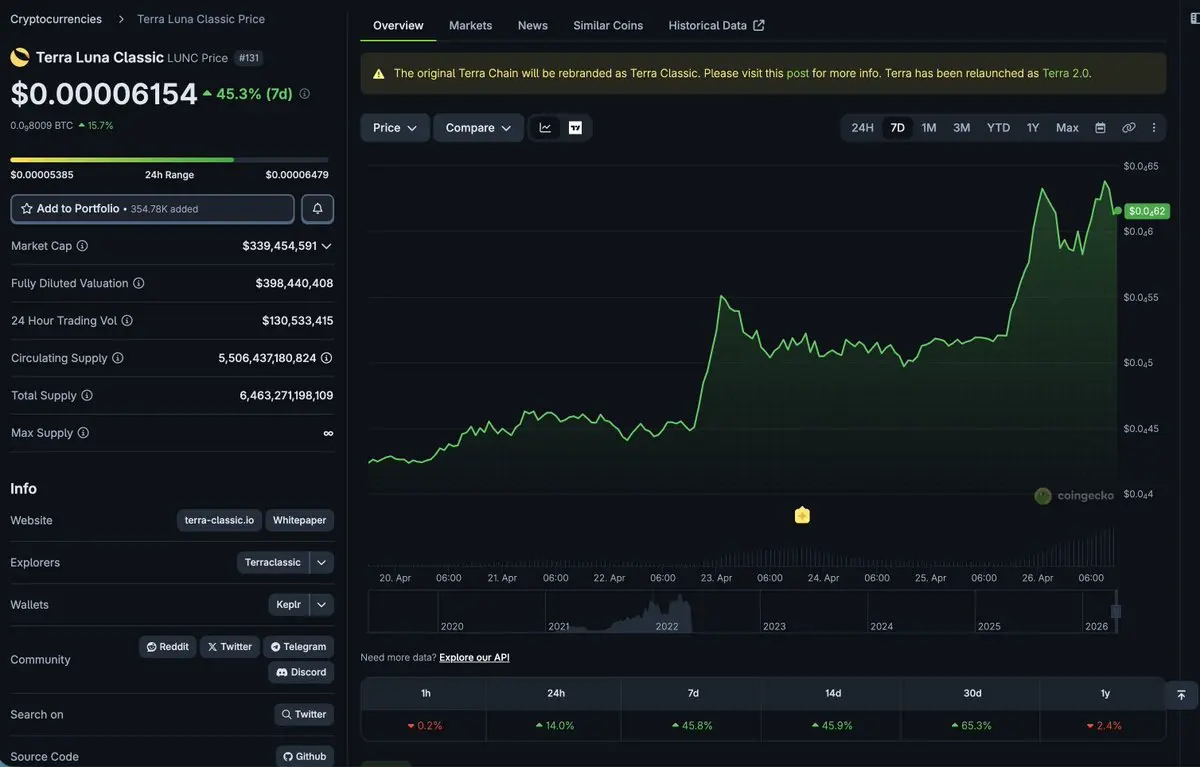Image resolution: width=1200 pixels, height=767 pixels.
Task: Click Explore our API link
Action: pos(474,658)
